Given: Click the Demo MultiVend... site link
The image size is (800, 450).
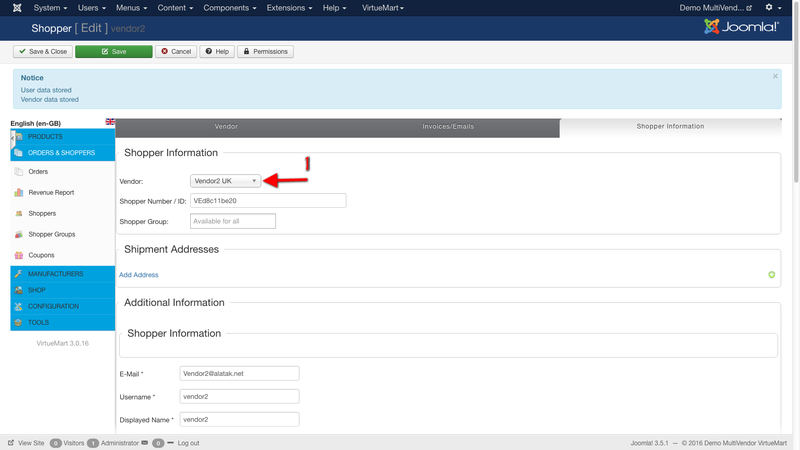Looking at the screenshot, I should point(715,8).
